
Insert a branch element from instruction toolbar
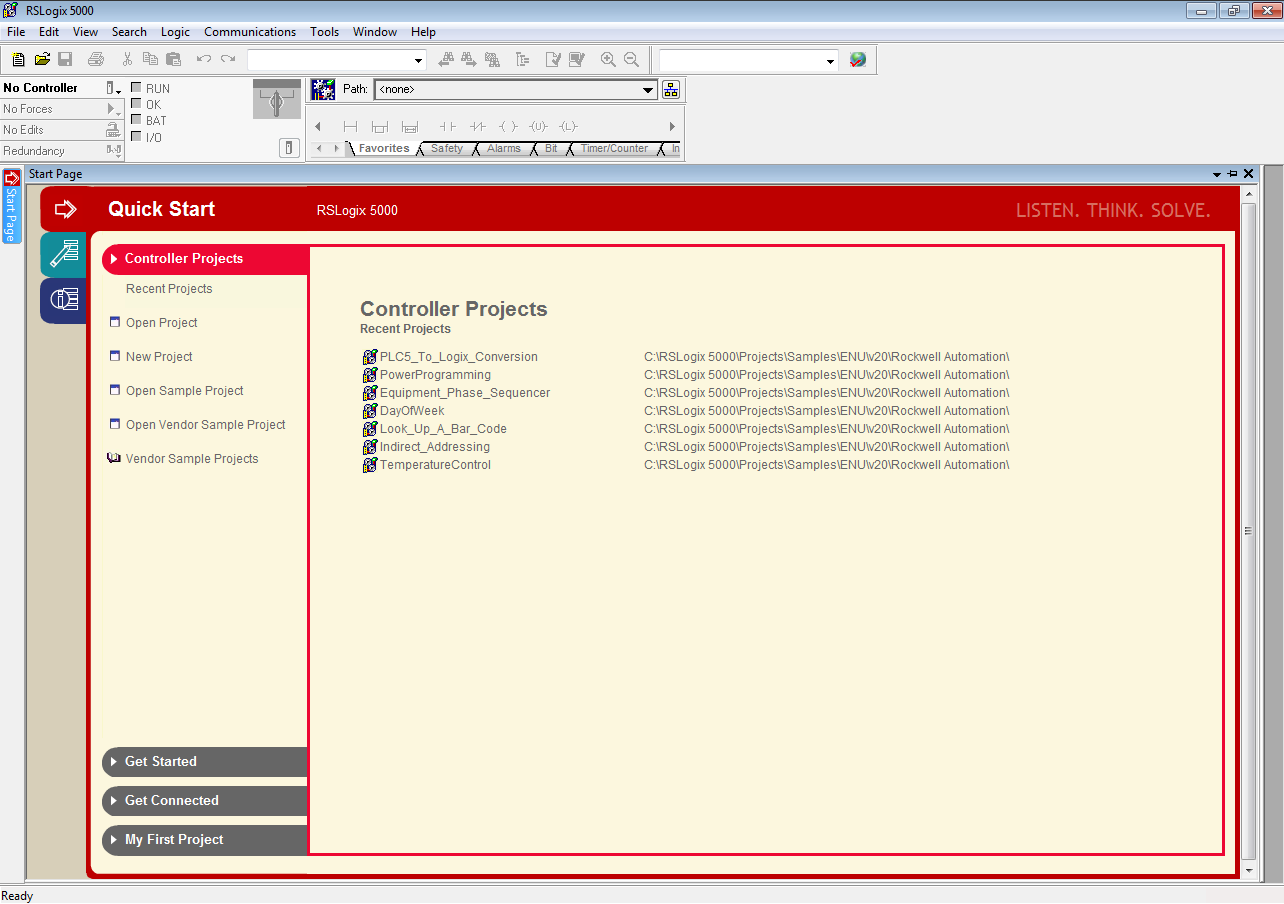(379, 126)
